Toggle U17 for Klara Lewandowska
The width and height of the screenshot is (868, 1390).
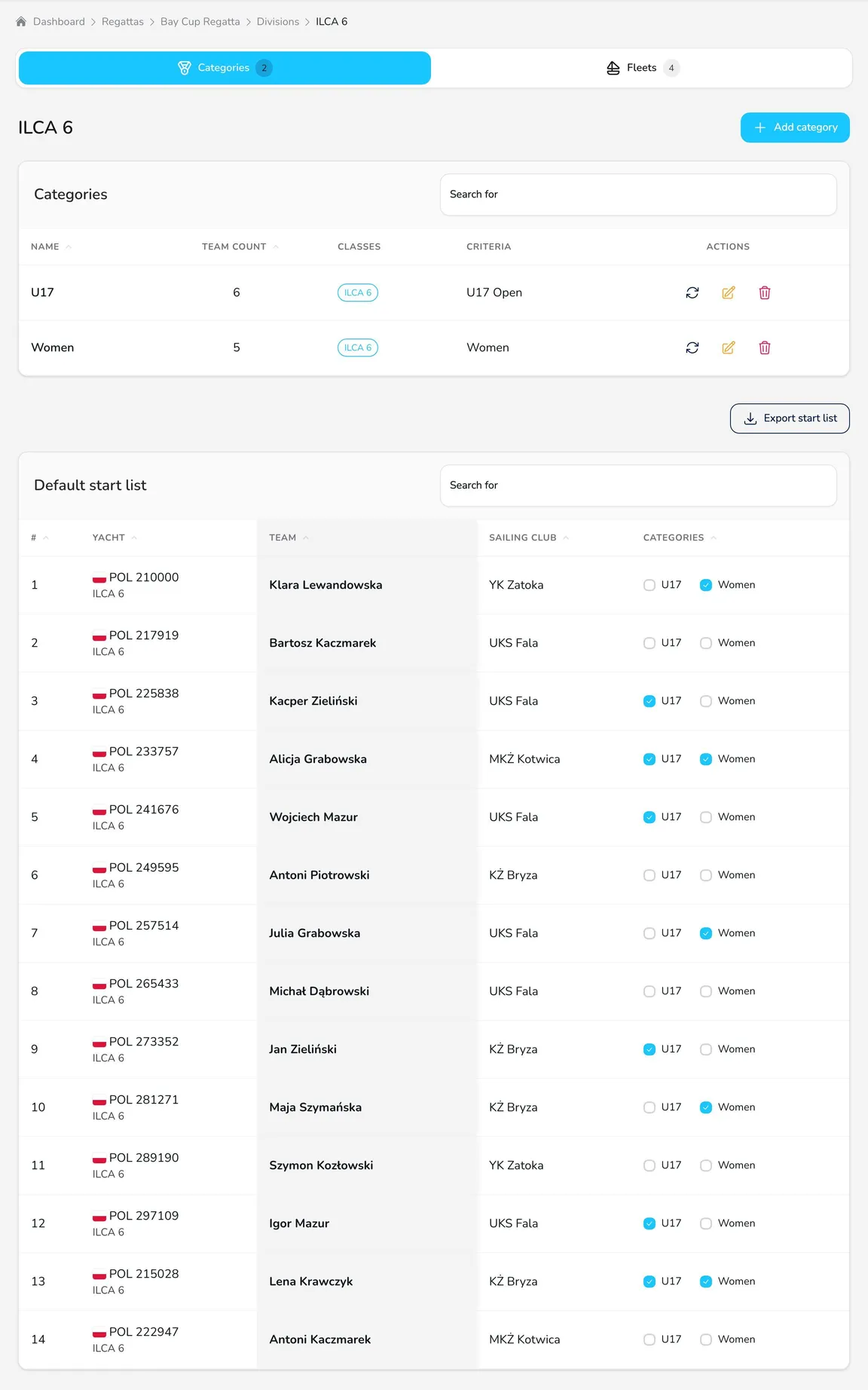649,585
